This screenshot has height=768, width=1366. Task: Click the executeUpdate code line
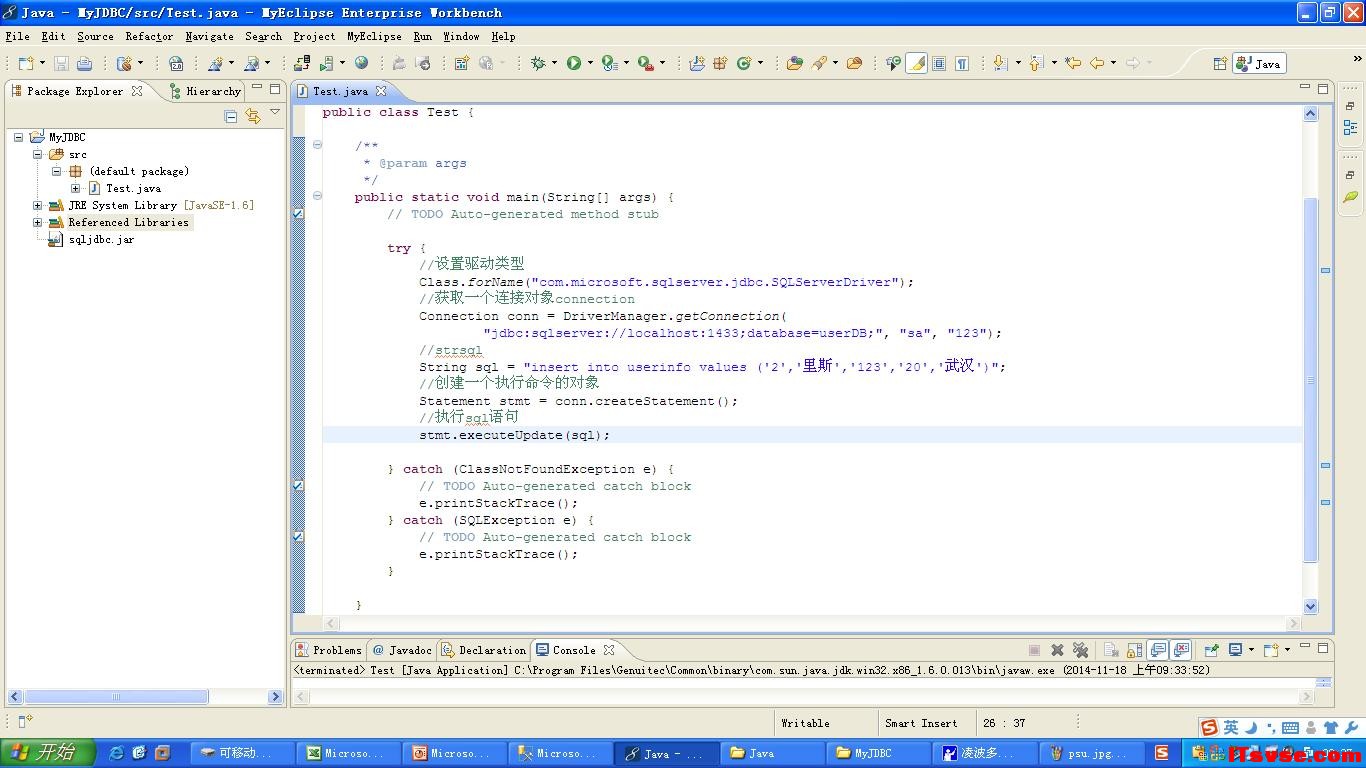pyautogui.click(x=514, y=435)
